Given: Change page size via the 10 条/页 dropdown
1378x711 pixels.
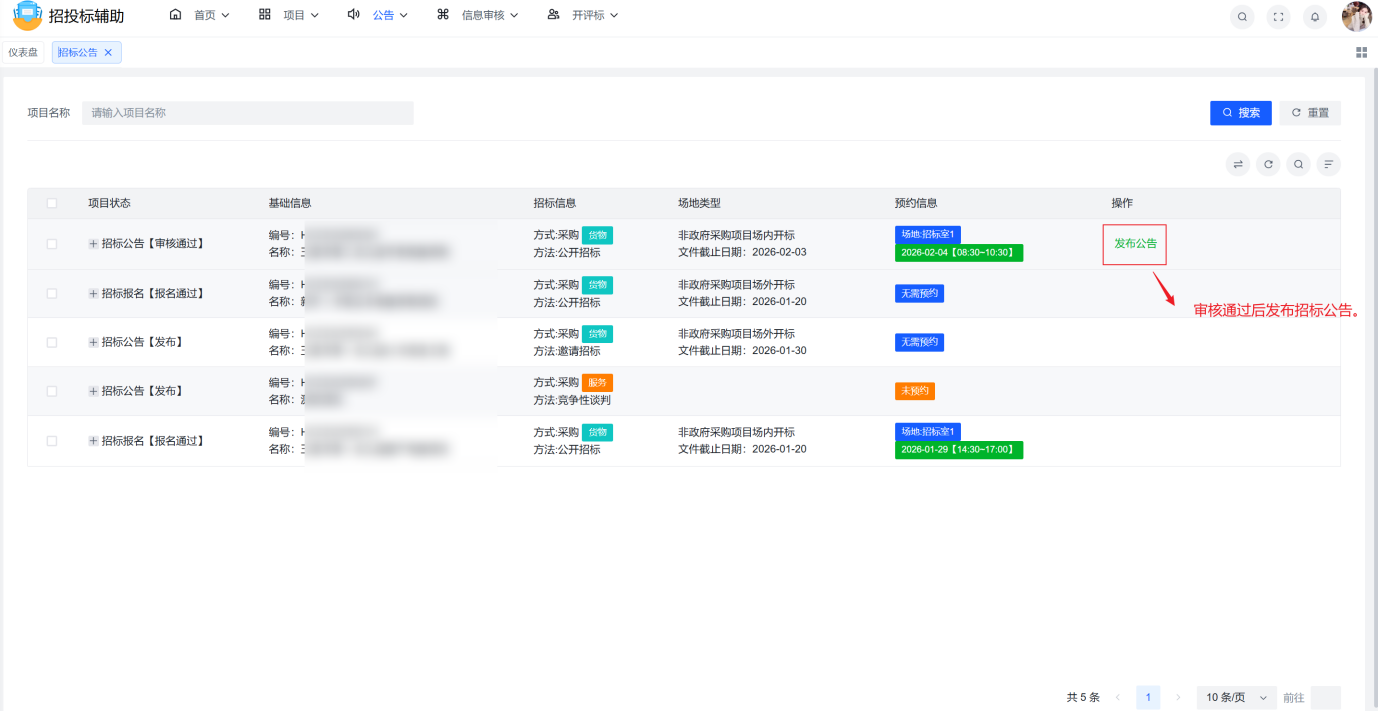Looking at the screenshot, I should coord(1236,697).
